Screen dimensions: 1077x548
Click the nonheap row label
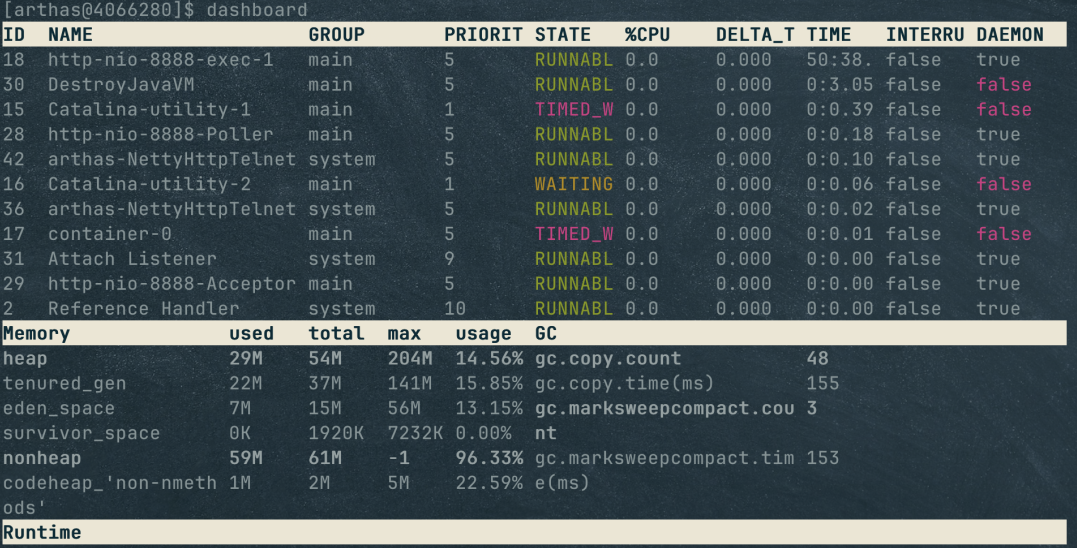click(x=42, y=458)
